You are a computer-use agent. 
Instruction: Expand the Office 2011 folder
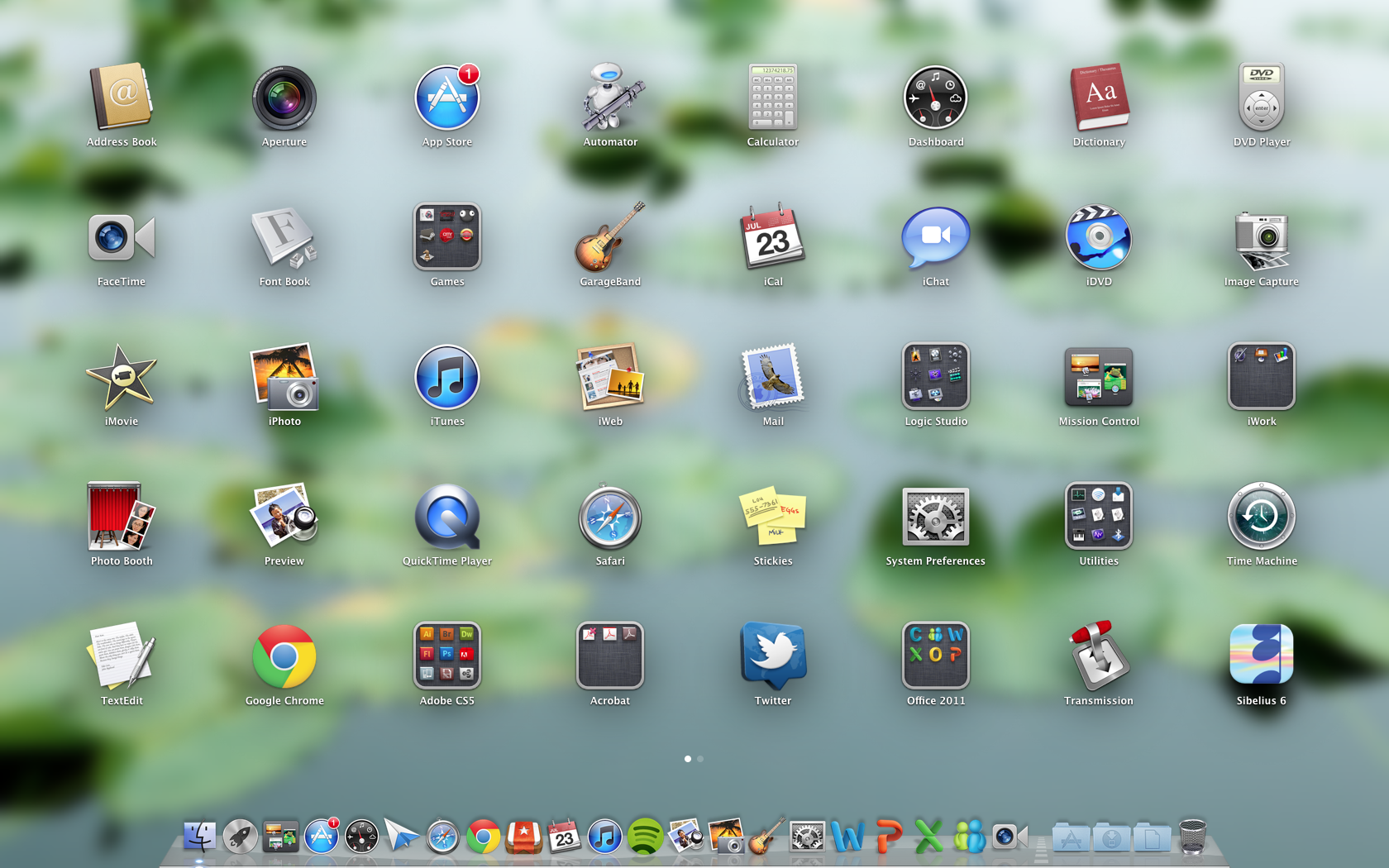coord(936,656)
